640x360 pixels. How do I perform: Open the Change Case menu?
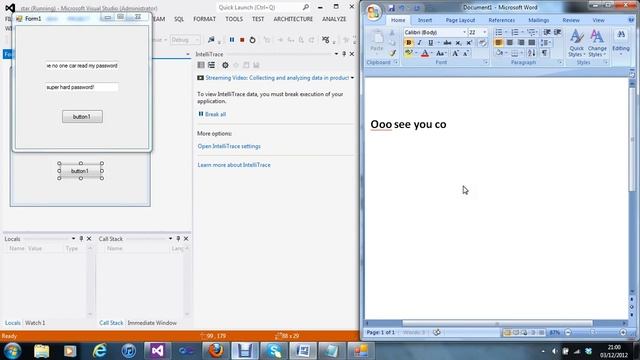click(440, 53)
